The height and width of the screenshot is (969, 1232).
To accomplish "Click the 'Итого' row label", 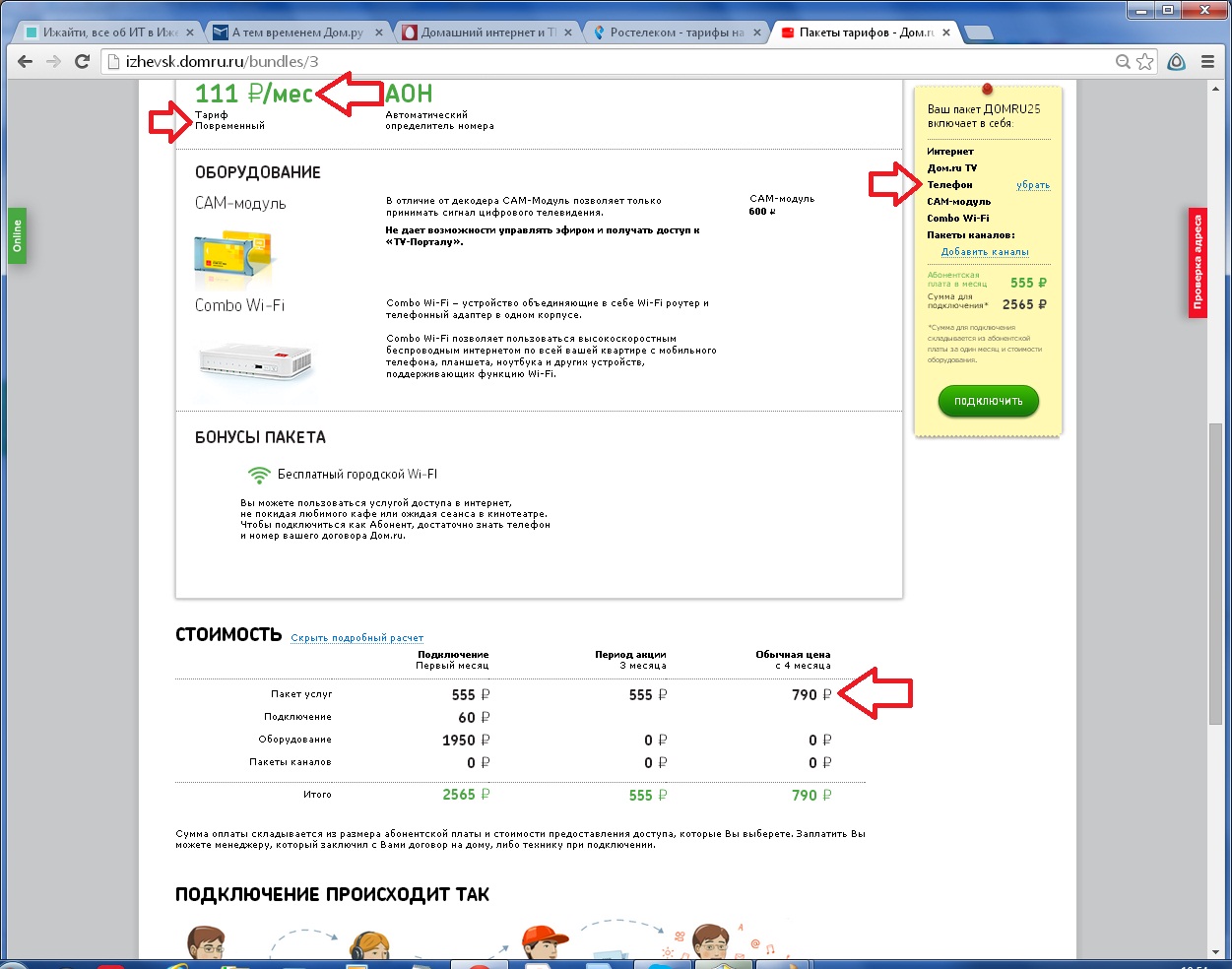I will (317, 795).
